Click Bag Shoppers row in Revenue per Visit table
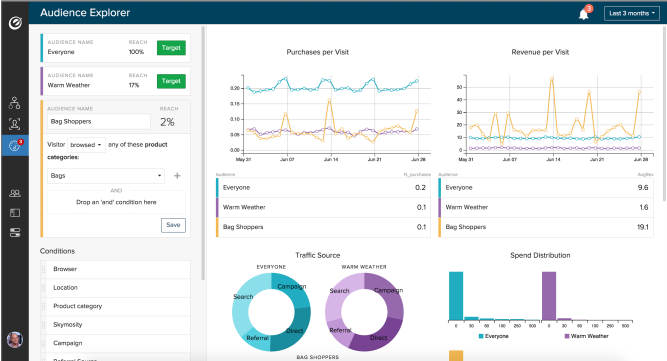Viewport: 667px width, 361px height. pyautogui.click(x=546, y=227)
